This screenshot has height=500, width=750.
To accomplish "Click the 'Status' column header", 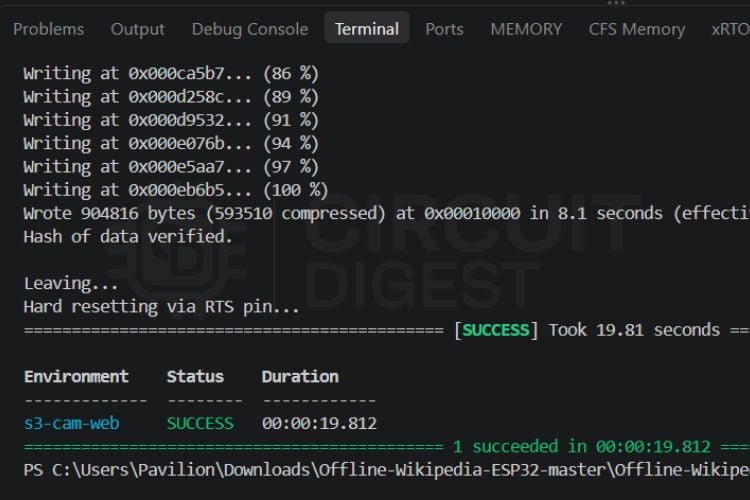I will (195, 377).
